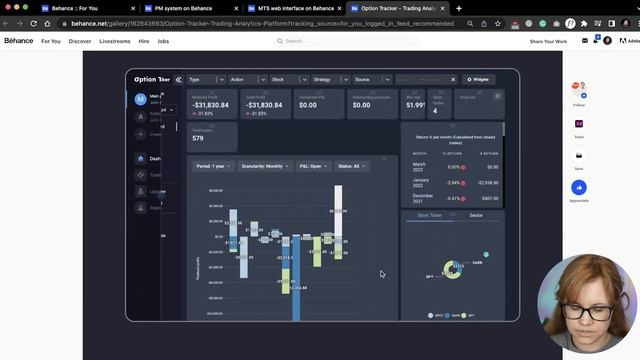Reload the page with browser refresh icon

(x=33, y=24)
